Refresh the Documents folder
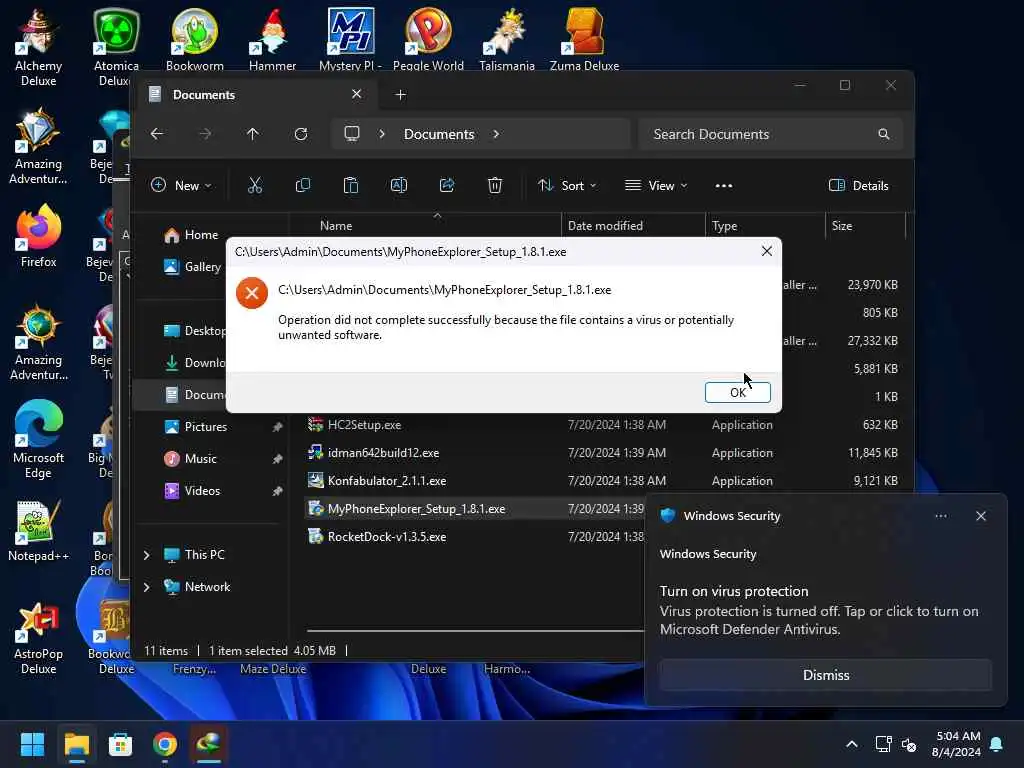 (x=300, y=134)
